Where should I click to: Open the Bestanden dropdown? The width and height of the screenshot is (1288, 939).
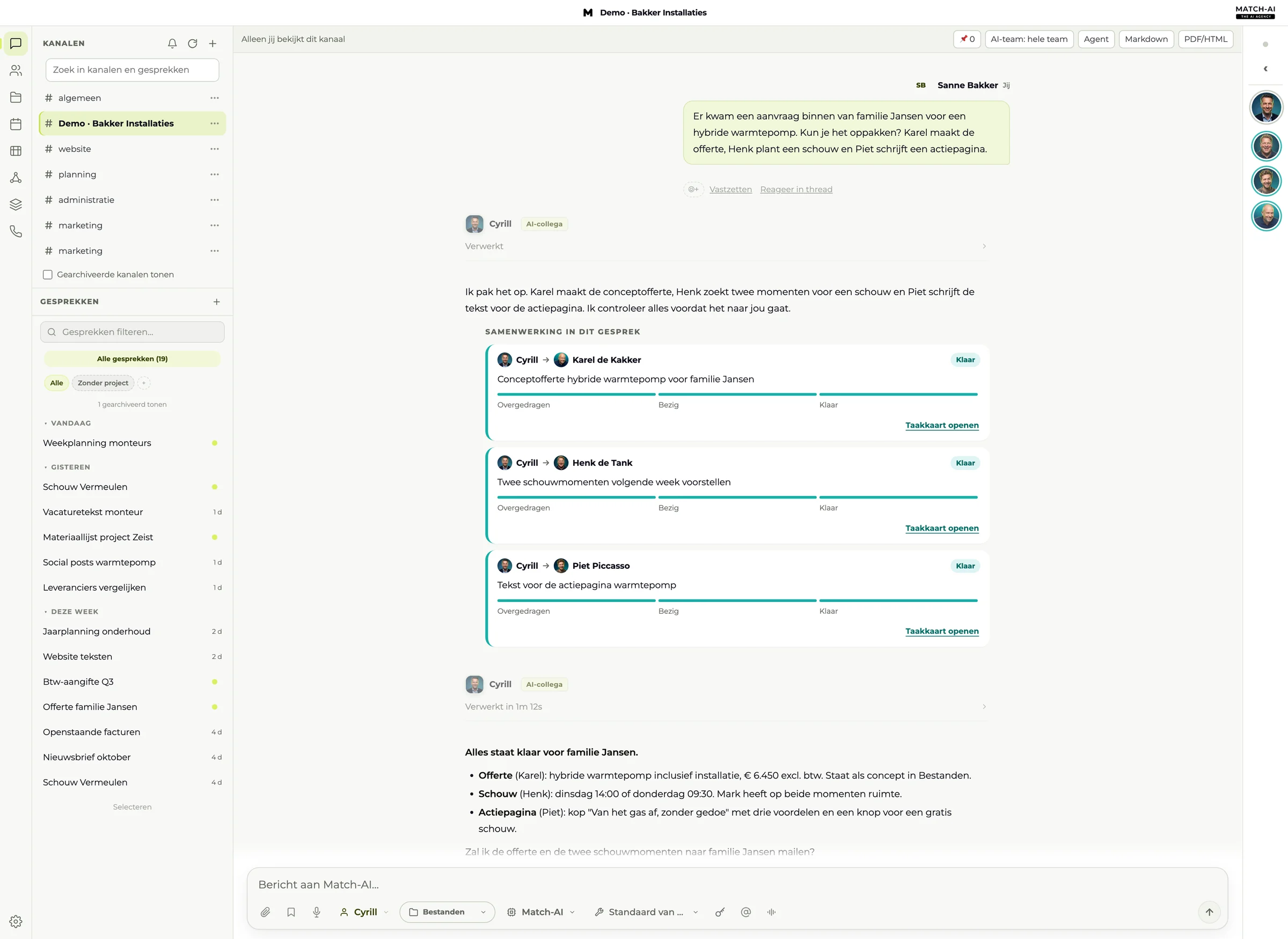[448, 912]
